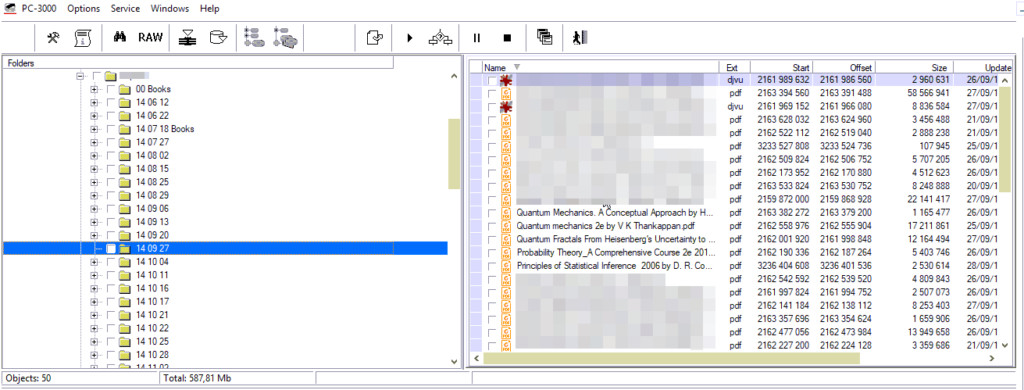This screenshot has height=390, width=1024.
Task: Expand the 14 07 18 Books folder
Action: 94,129
